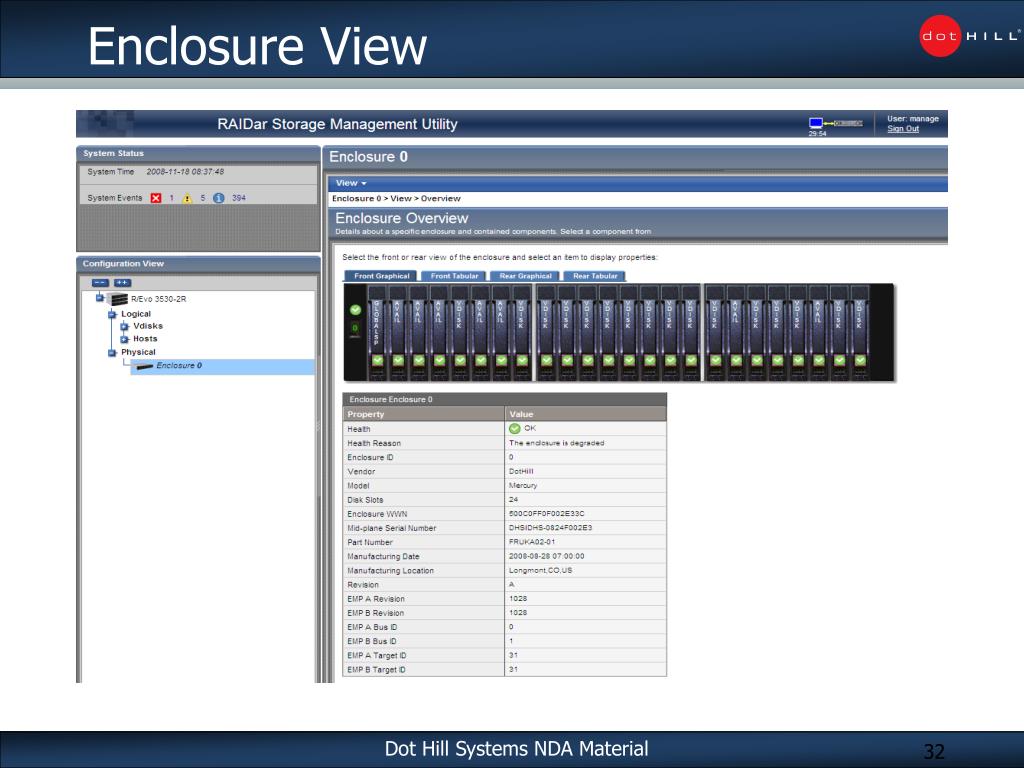Click the EMP A Bus ID row label
The image size is (1024, 768).
372,627
